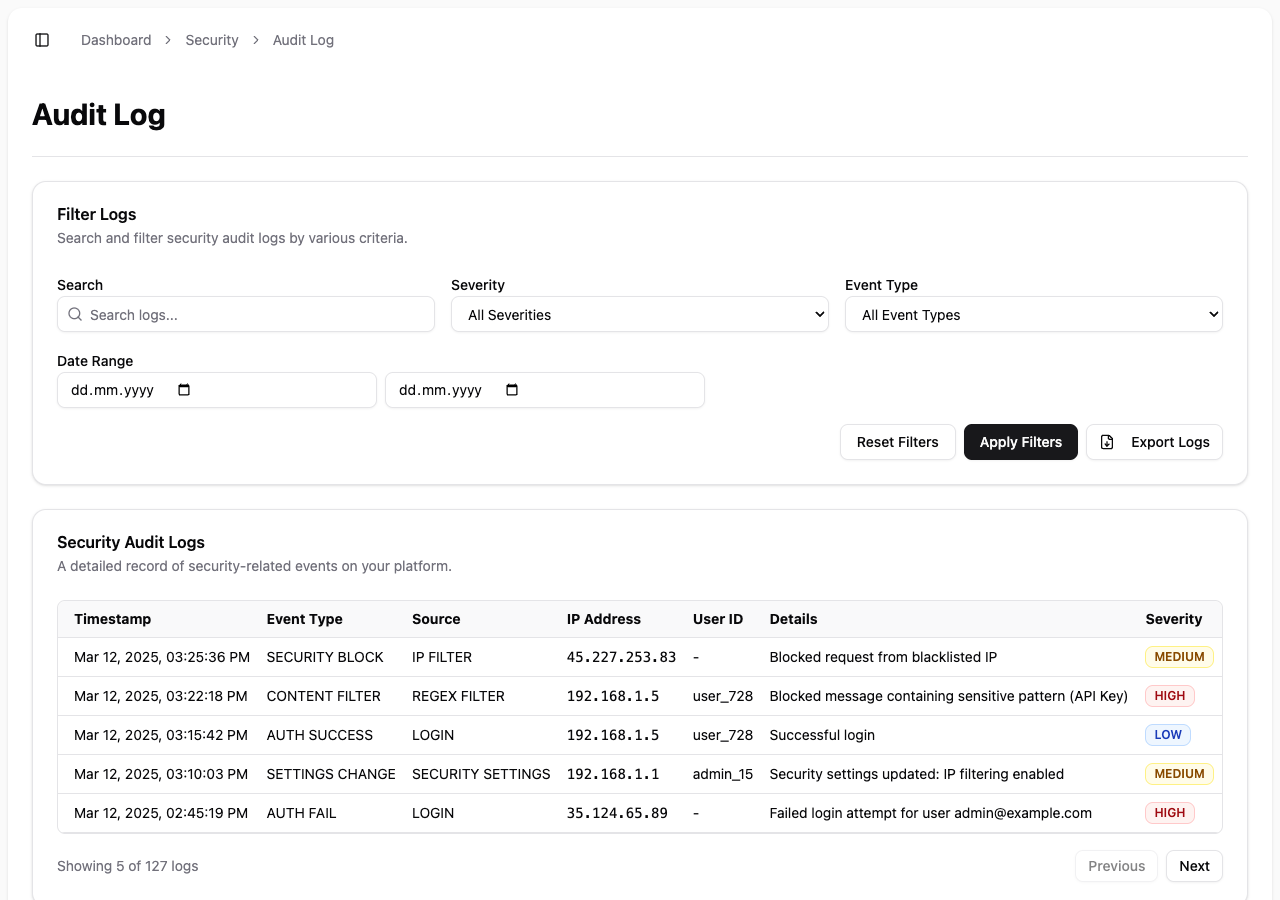Viewport: 1280px width, 900px height.
Task: Click IP address 35.124.65.89
Action: [617, 813]
